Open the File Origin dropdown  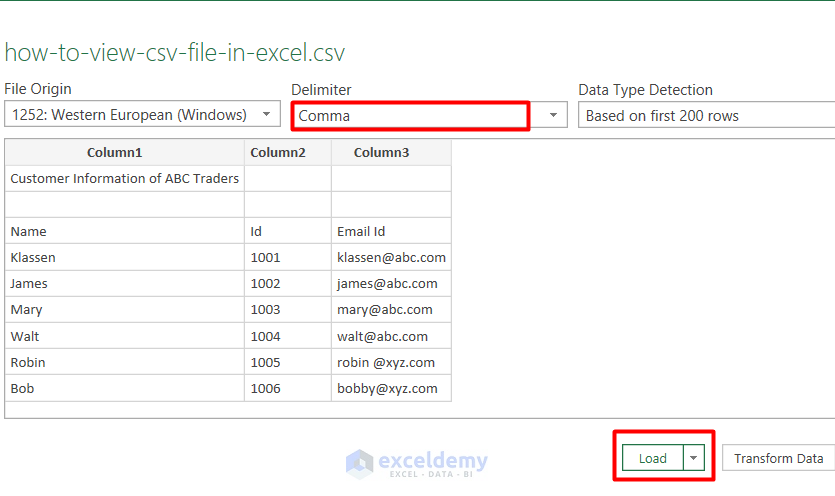pyautogui.click(x=142, y=114)
